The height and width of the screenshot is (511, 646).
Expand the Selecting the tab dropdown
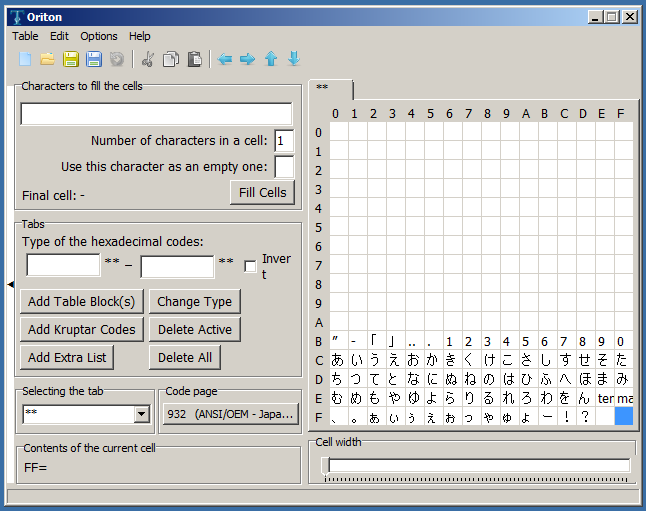141,413
